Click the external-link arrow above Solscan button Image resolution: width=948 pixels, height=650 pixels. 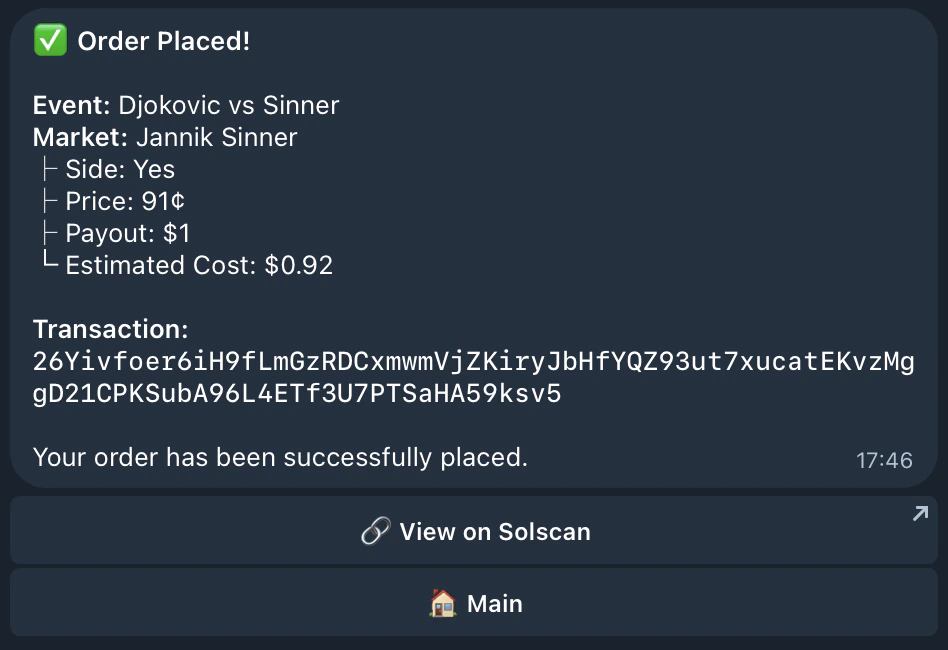coord(919,512)
